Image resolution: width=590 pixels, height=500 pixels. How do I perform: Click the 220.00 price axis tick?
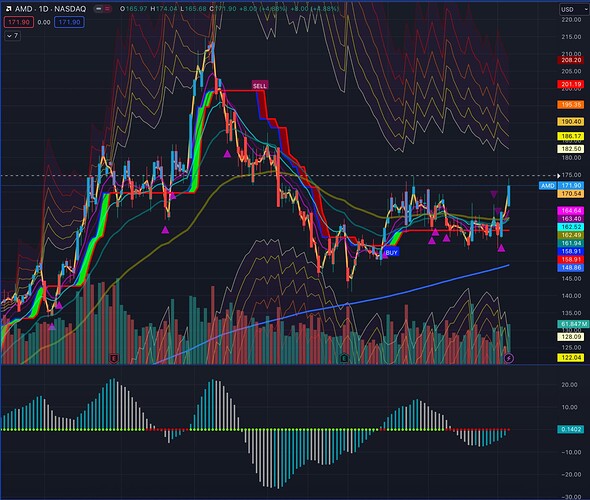(x=571, y=20)
